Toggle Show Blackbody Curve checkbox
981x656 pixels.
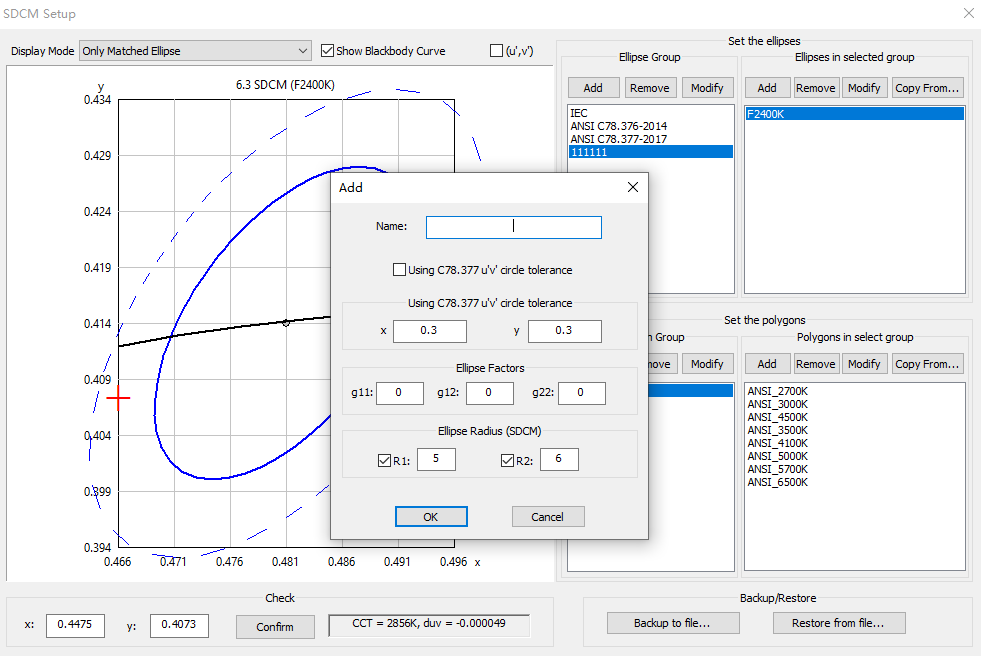coord(327,51)
